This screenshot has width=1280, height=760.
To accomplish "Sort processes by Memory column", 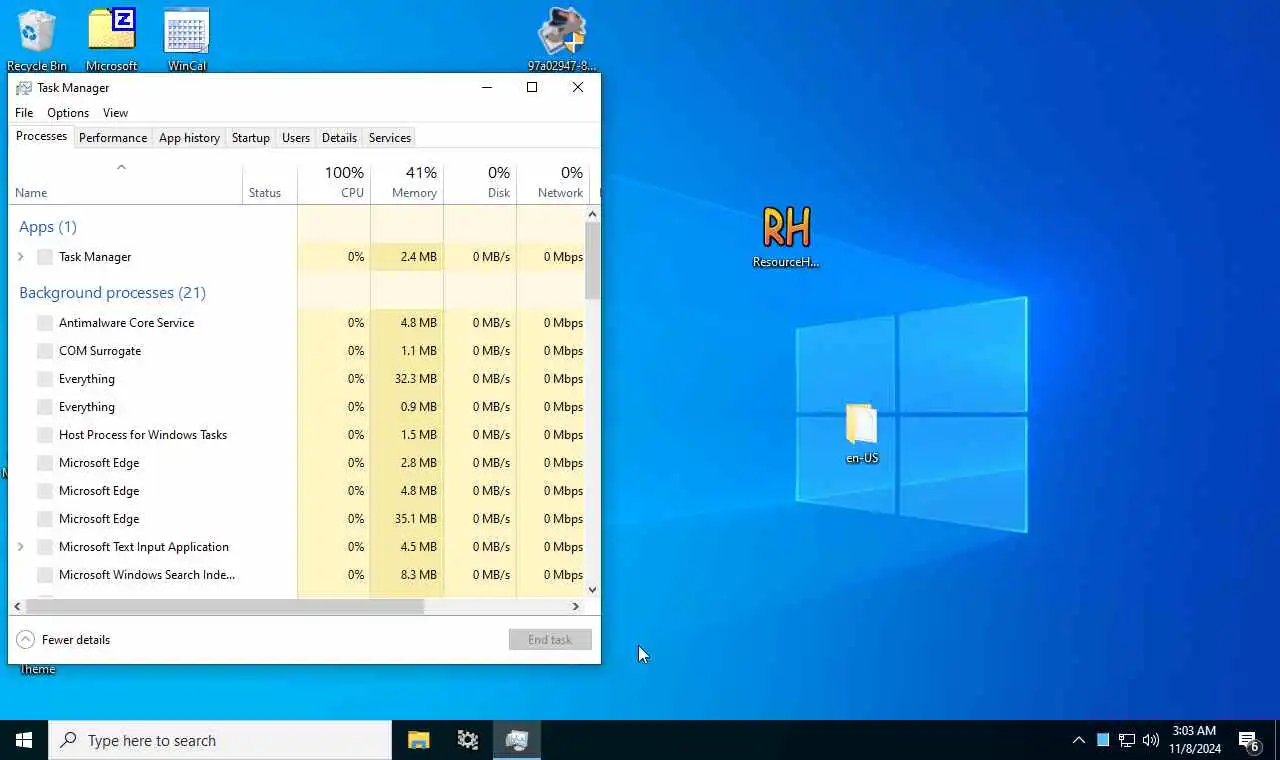I will click(x=407, y=183).
